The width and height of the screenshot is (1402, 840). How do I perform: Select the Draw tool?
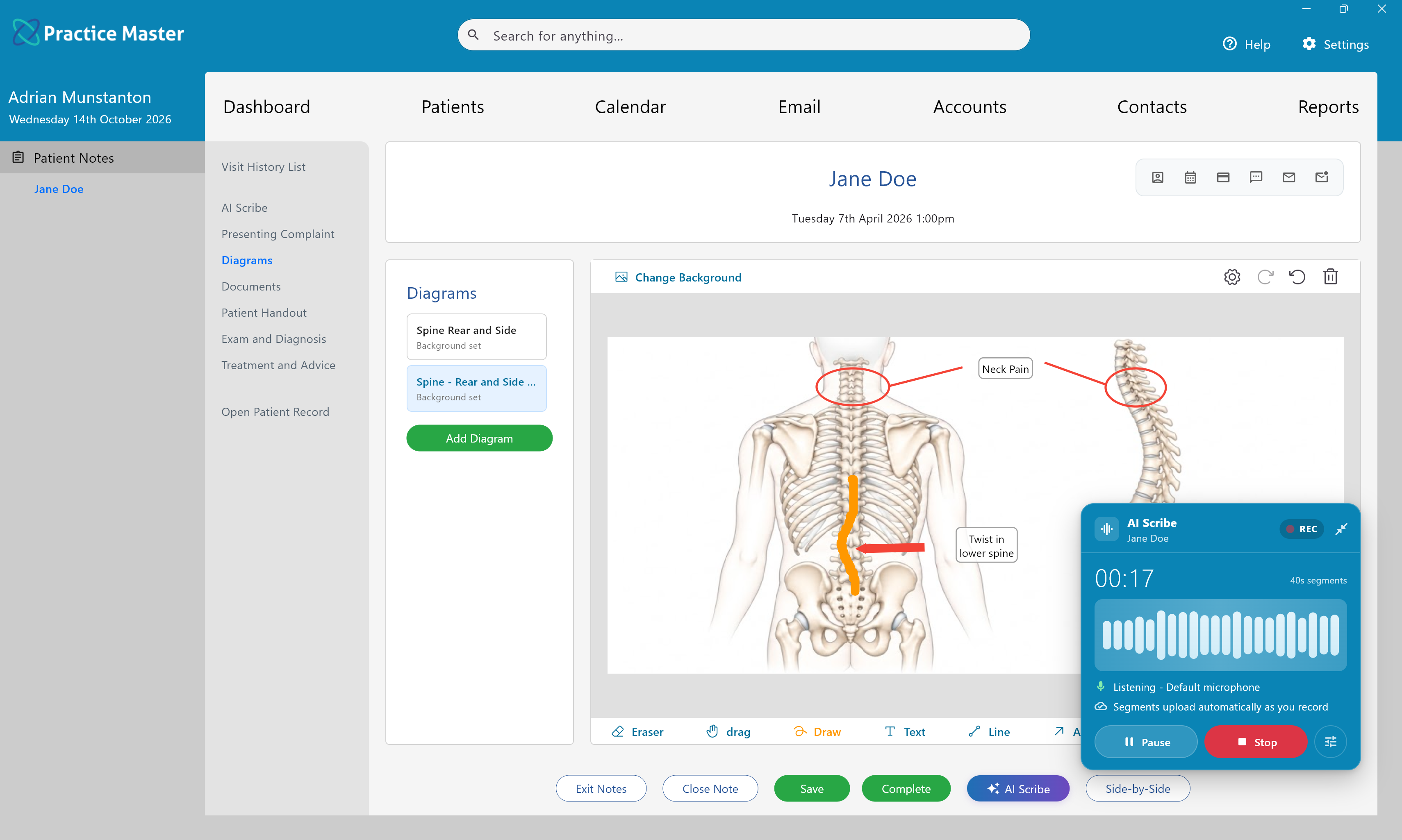tap(818, 732)
